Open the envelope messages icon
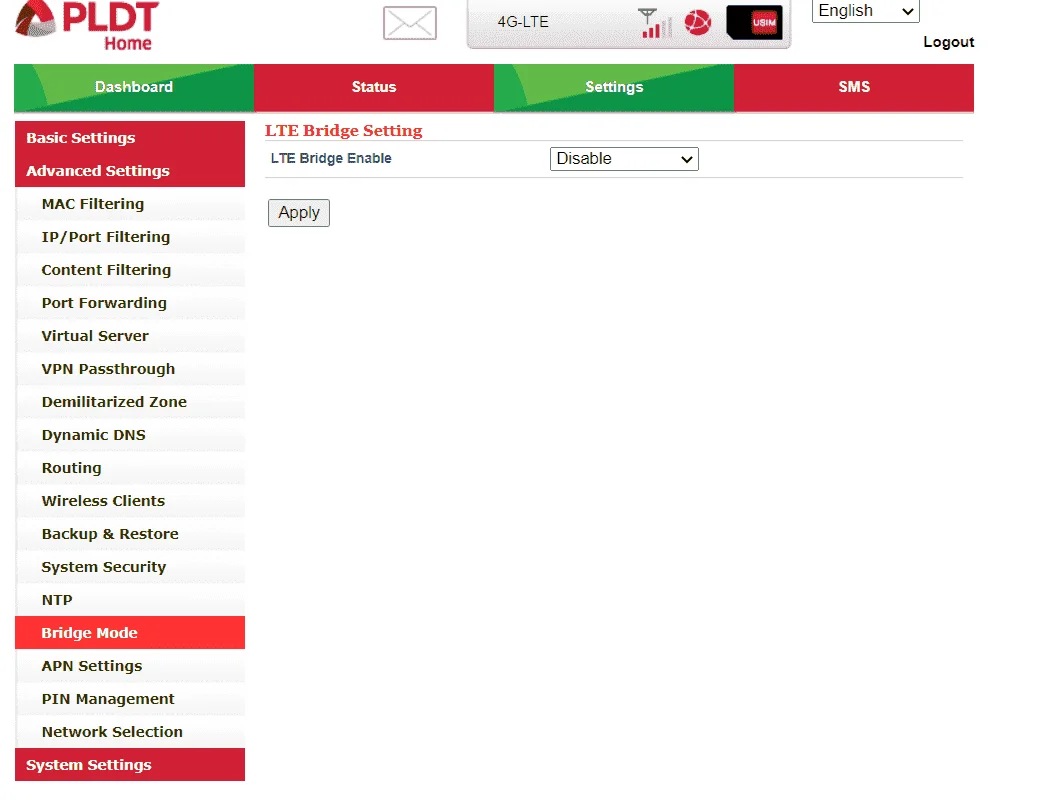1044x812 pixels. pyautogui.click(x=409, y=23)
